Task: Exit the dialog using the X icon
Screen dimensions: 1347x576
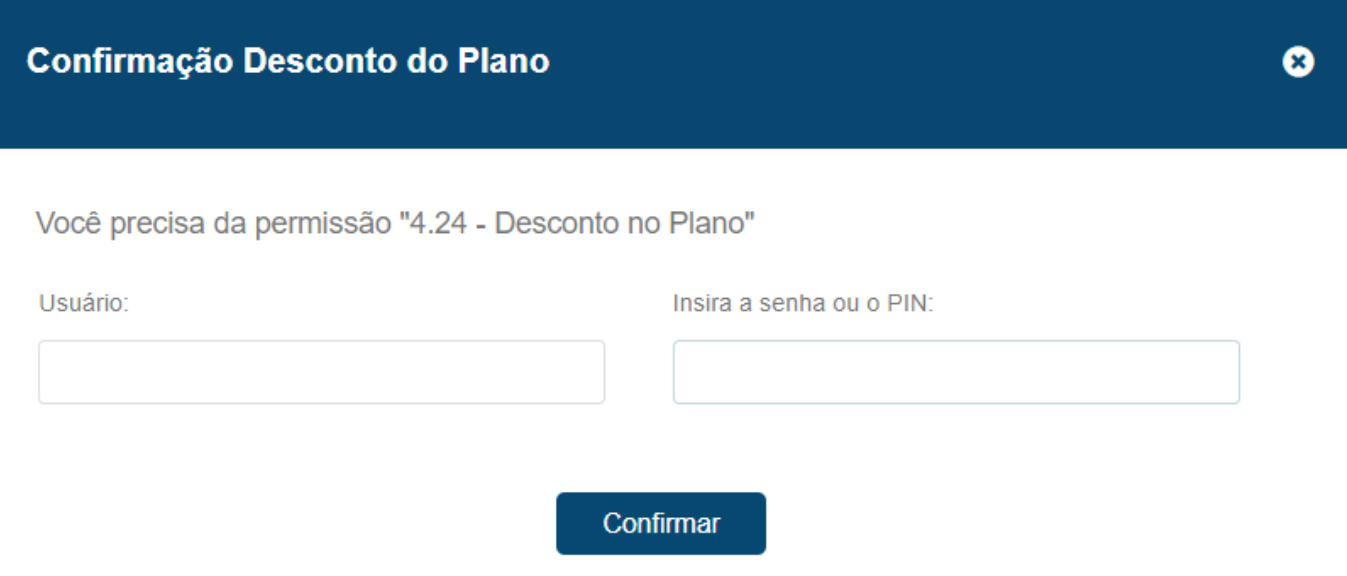Action: [x=1297, y=63]
